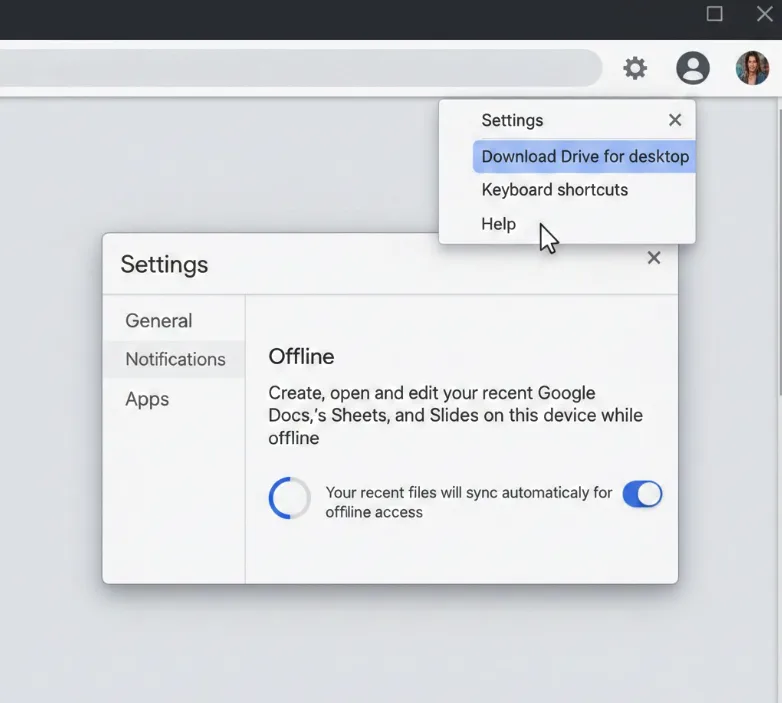The image size is (782, 703).
Task: Click the vertical scrollbar on the right
Action: 777,300
